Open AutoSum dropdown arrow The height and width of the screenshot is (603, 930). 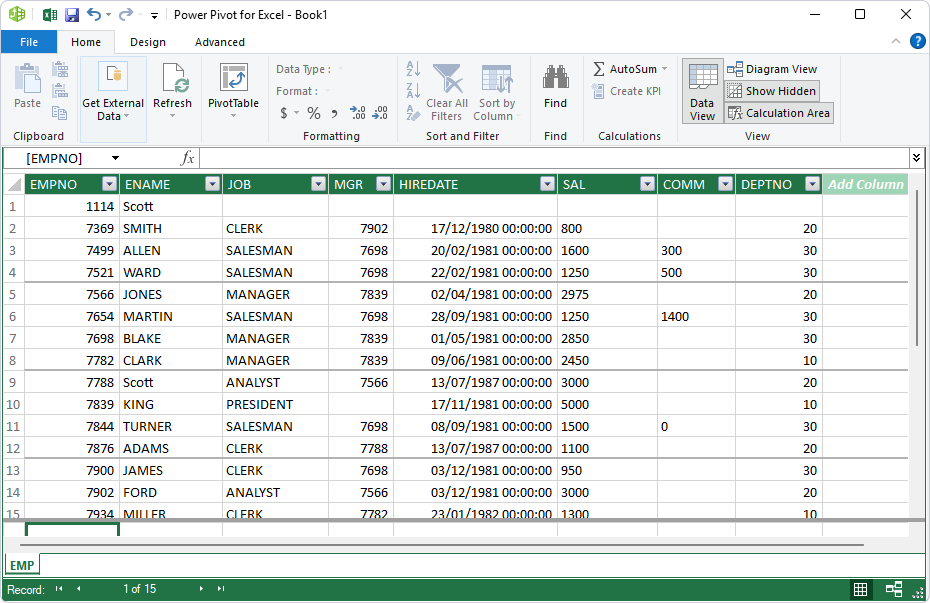pyautogui.click(x=664, y=69)
